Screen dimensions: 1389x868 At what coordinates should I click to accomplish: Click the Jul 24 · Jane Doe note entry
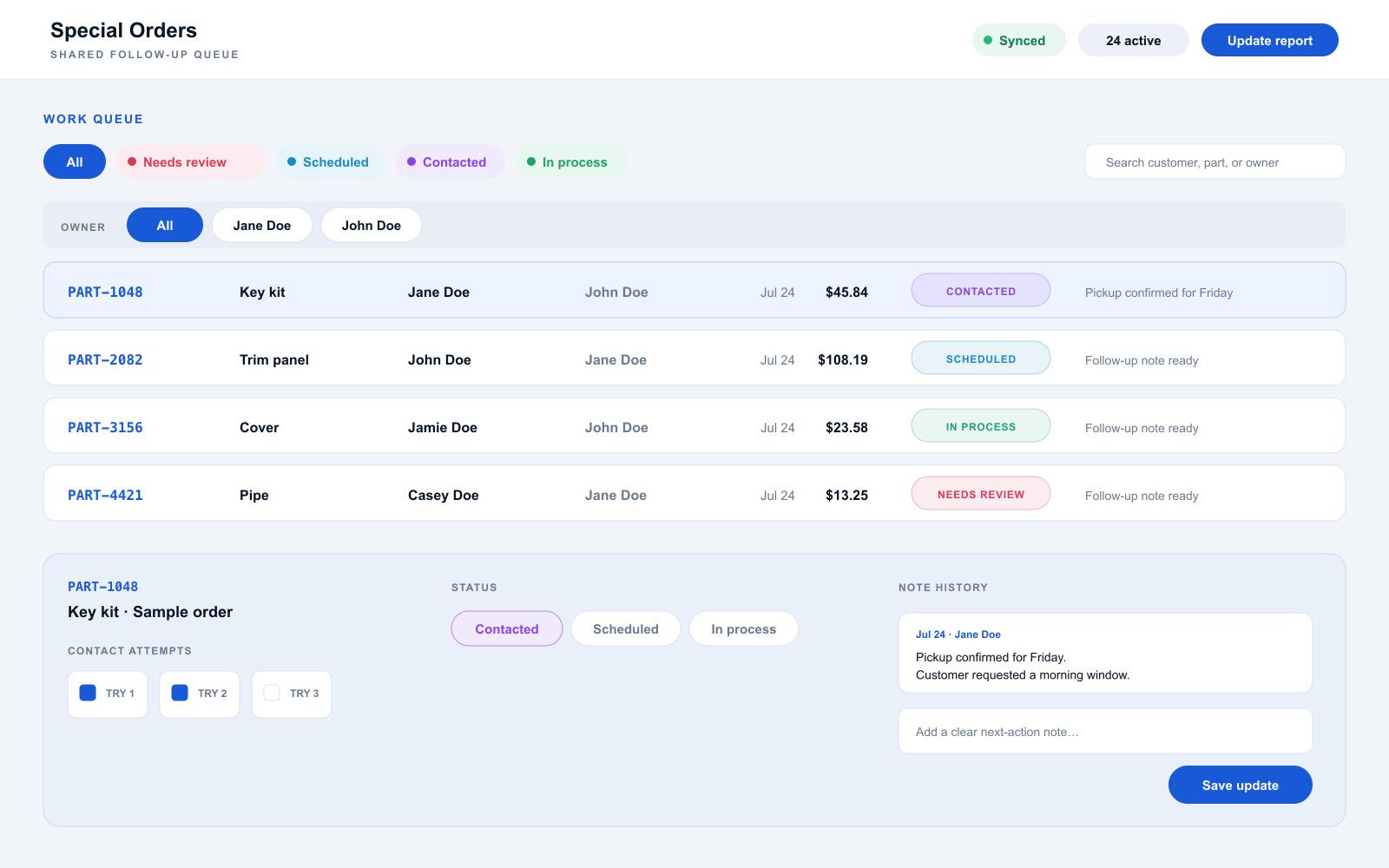[1104, 653]
